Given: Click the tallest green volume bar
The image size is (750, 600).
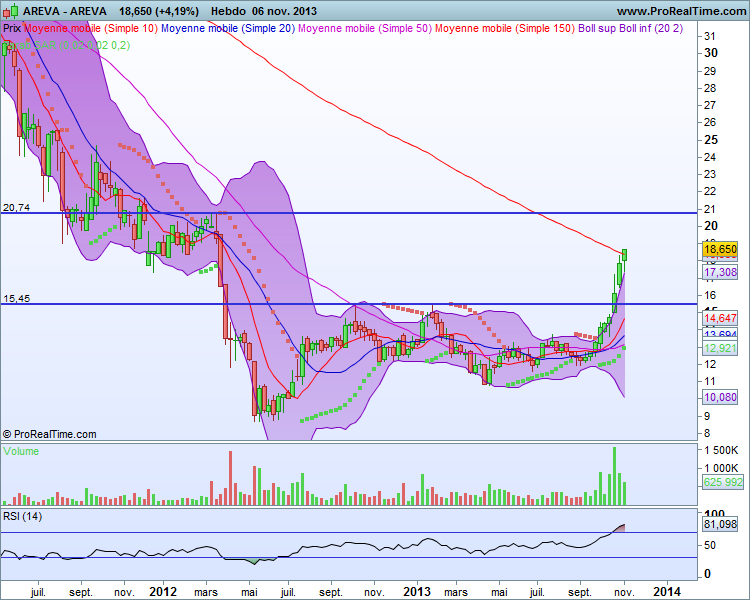Looking at the screenshot, I should click(x=614, y=476).
